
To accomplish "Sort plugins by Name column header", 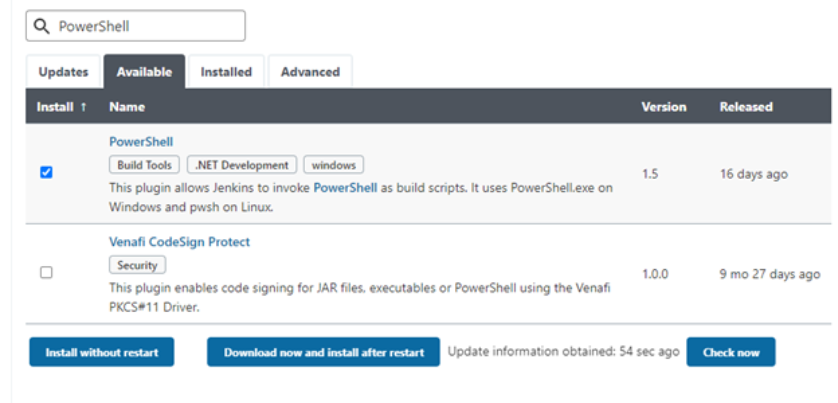I will (x=127, y=107).
